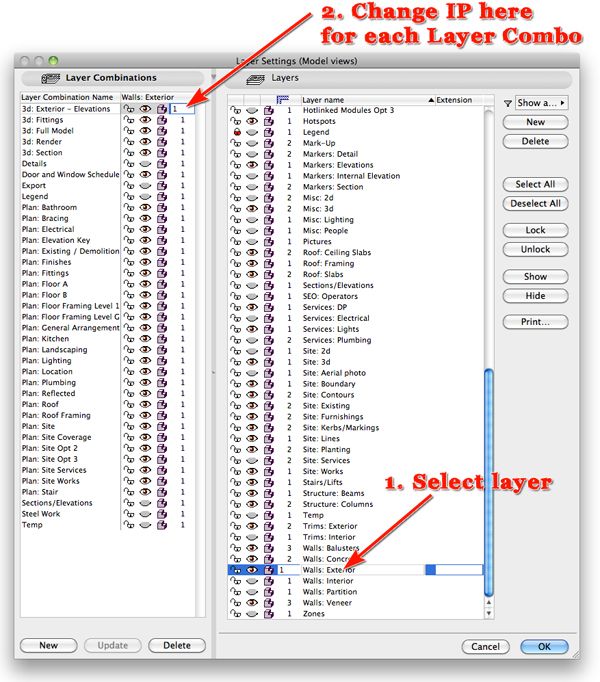The height and width of the screenshot is (682, 600).
Task: Click the intersection priority column header icon
Action: (x=282, y=100)
